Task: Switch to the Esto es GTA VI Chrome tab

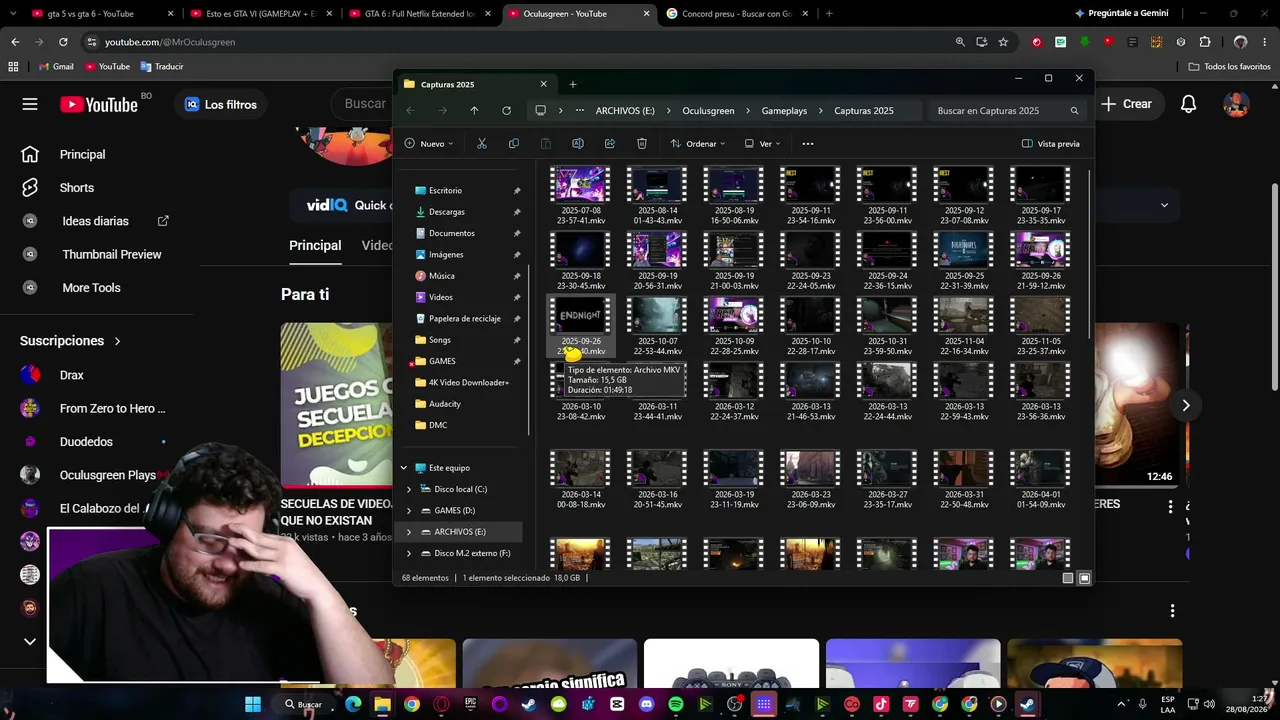Action: [263, 14]
